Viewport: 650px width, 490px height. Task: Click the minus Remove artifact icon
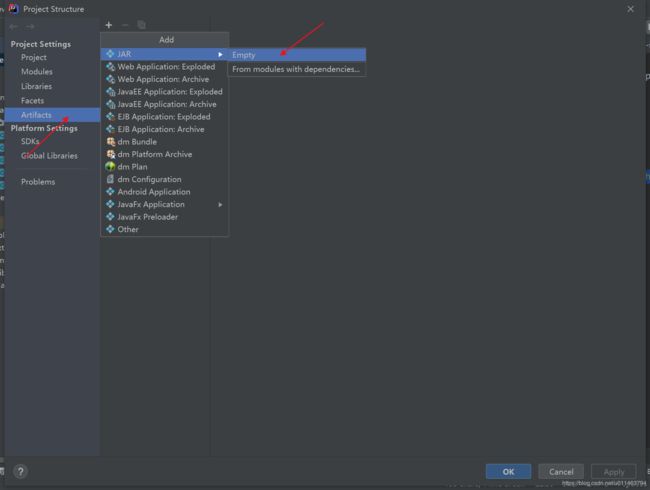click(x=125, y=25)
